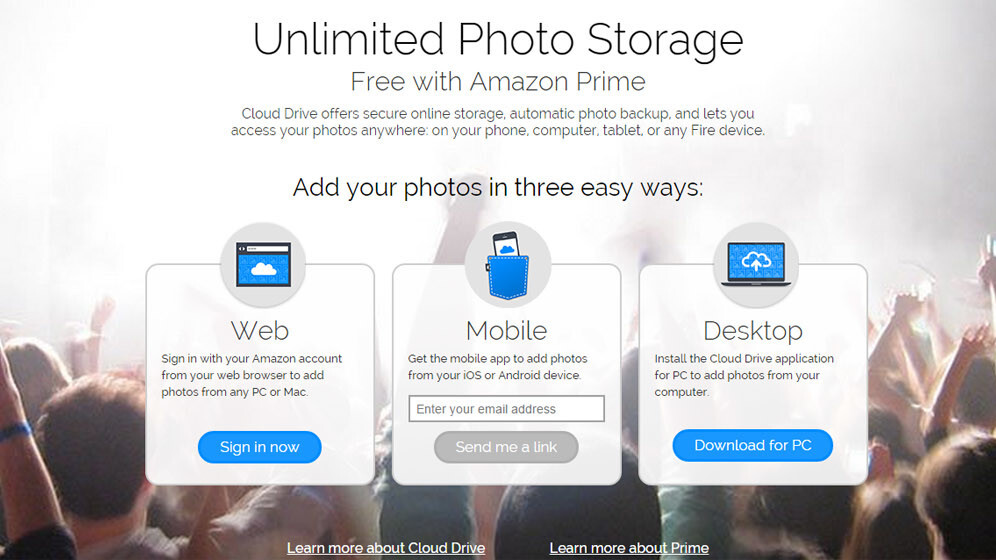Click the Web card description text
The image size is (996, 560).
tap(252, 375)
